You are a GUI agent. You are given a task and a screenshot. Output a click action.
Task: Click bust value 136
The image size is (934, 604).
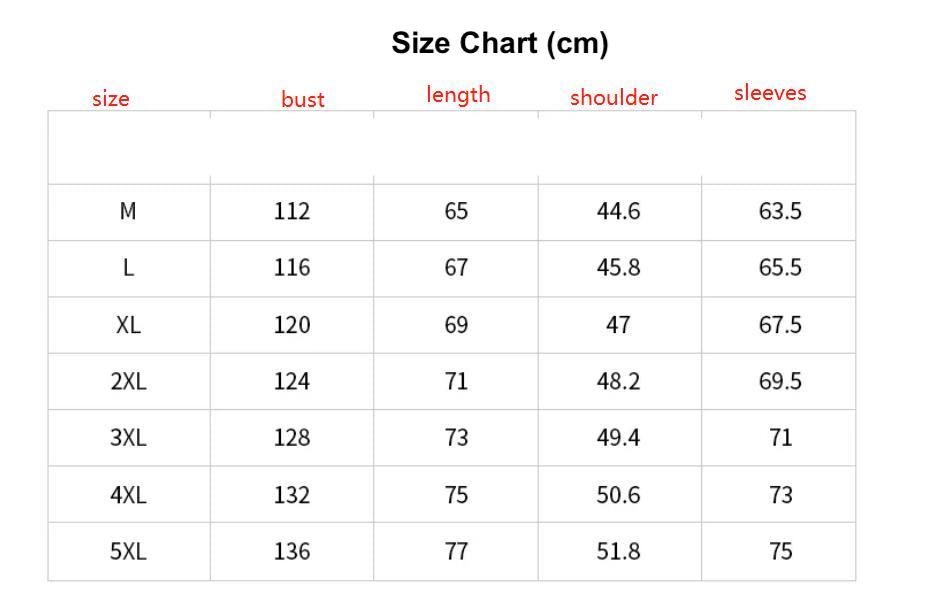pyautogui.click(x=292, y=551)
